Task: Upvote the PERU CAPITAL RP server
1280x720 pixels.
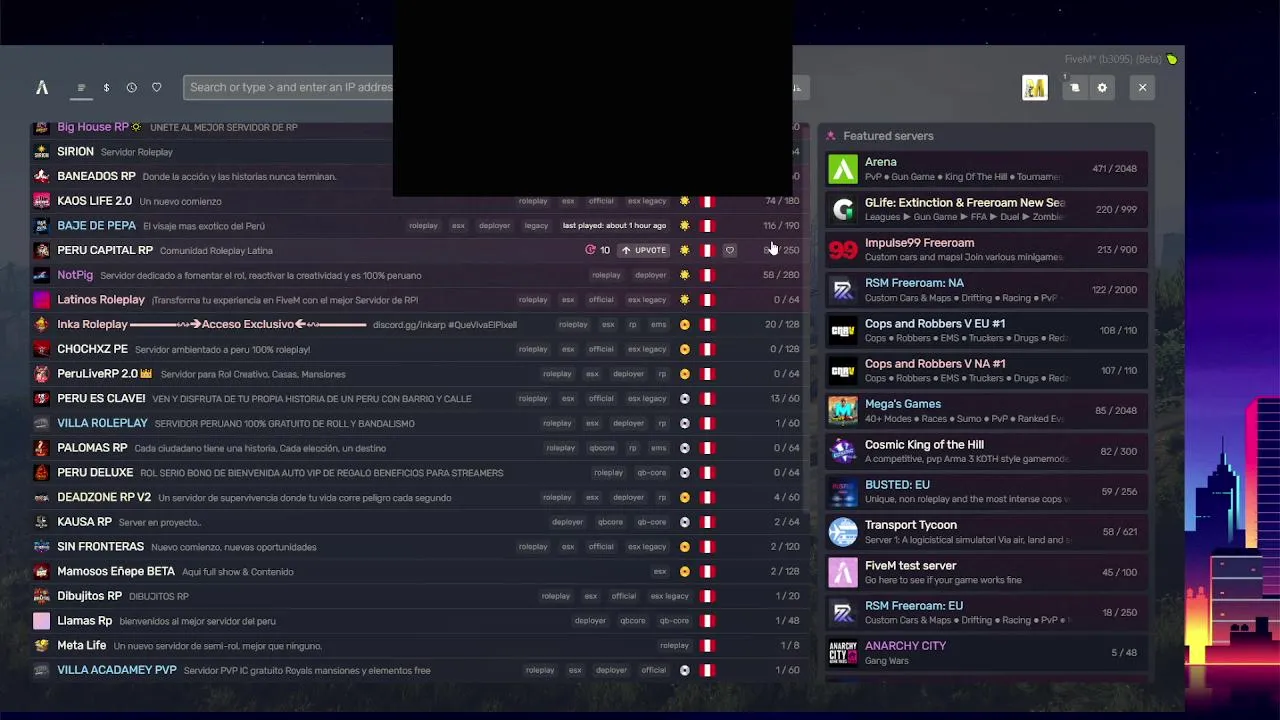Action: 644,250
